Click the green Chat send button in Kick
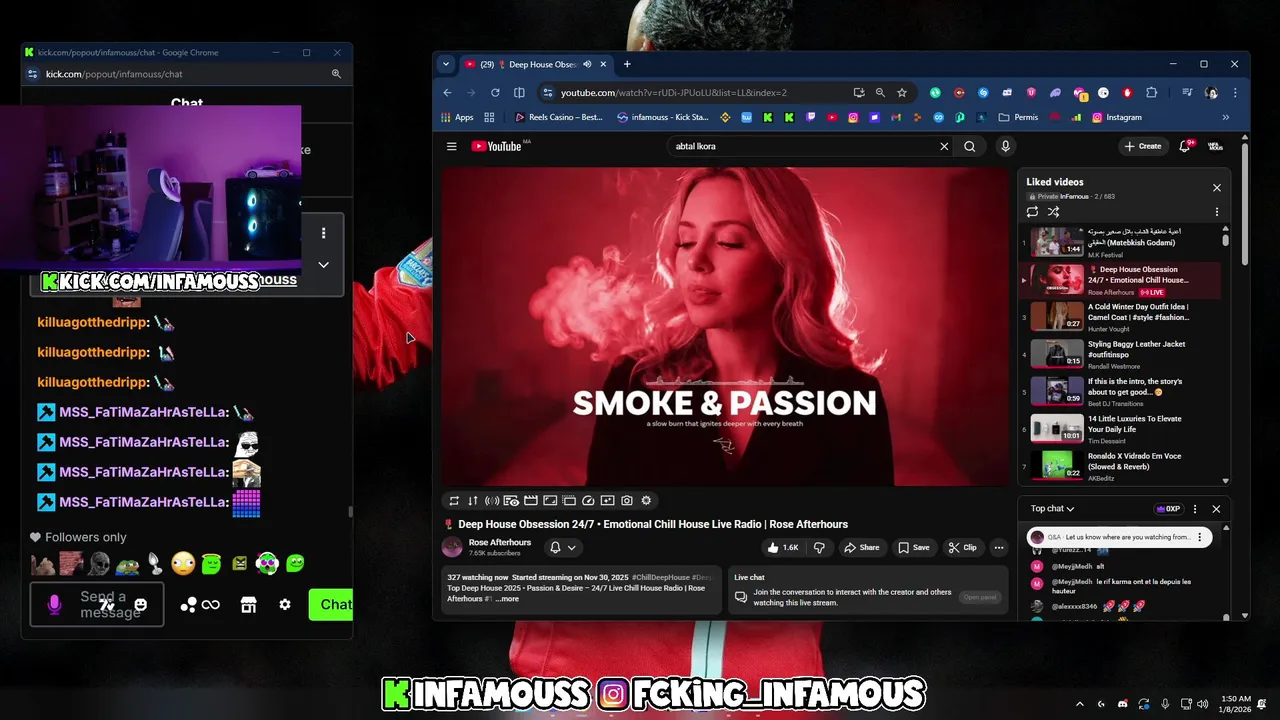The image size is (1280, 720). click(331, 604)
